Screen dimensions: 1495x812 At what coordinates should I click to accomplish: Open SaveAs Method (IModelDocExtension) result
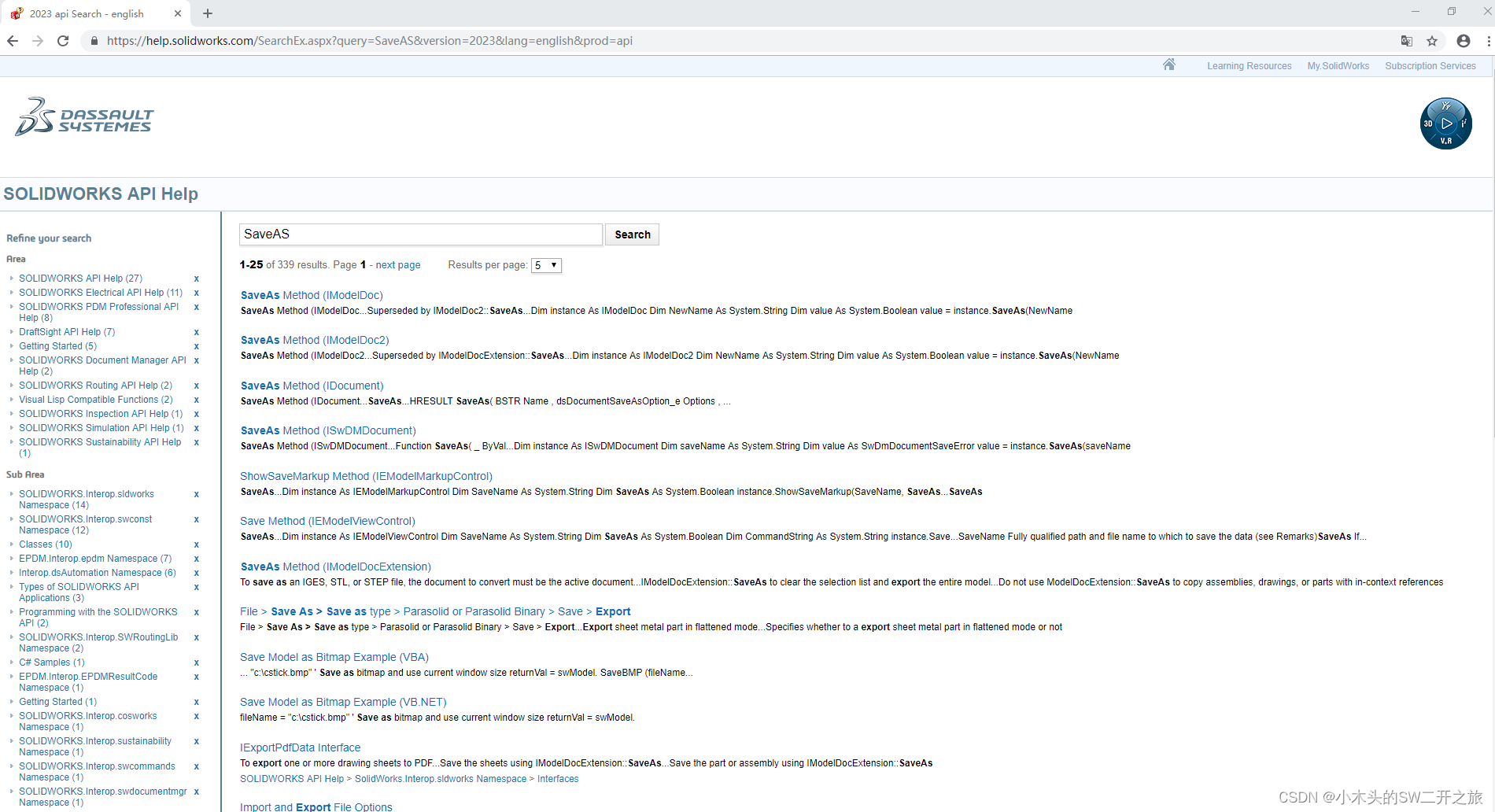336,567
